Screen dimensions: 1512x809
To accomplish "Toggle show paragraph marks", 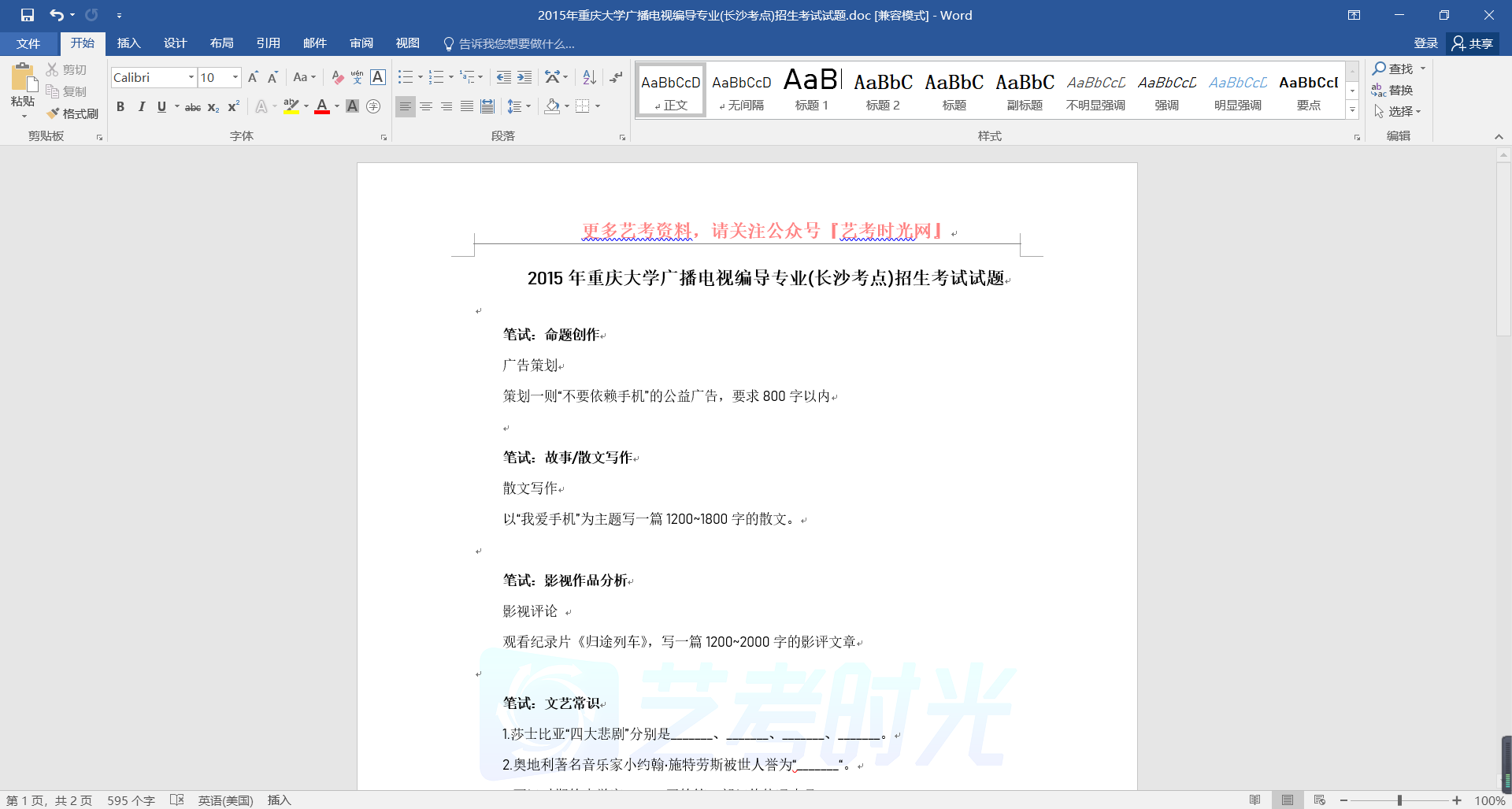I will pos(616,77).
